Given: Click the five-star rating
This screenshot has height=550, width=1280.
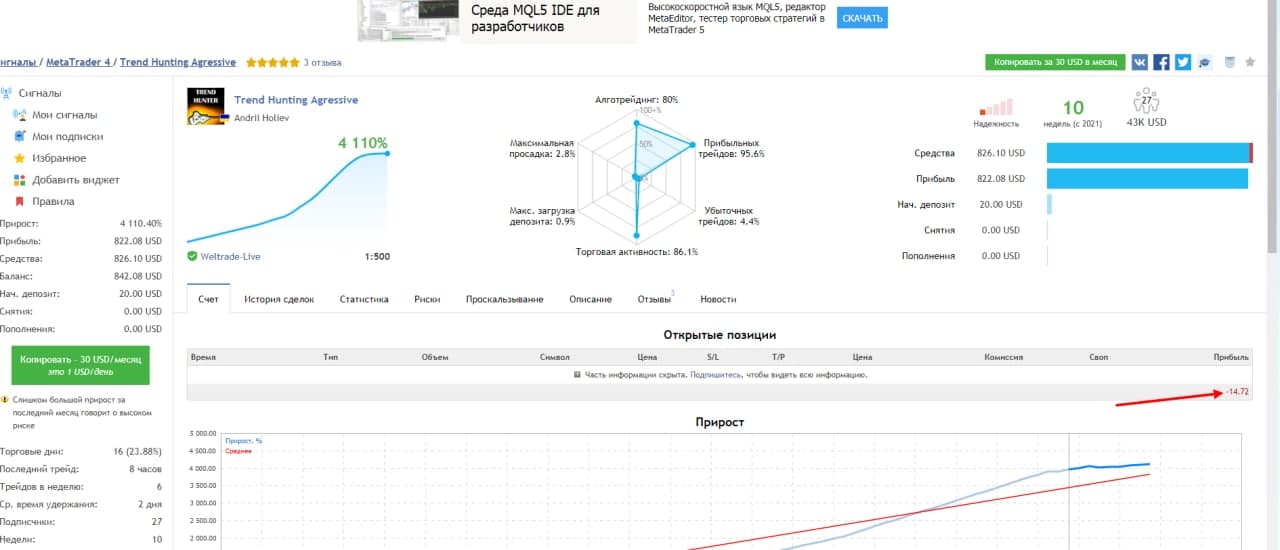Looking at the screenshot, I should tap(273, 62).
